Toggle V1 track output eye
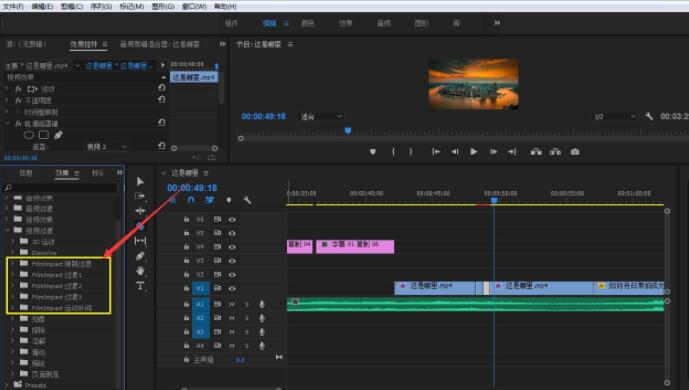The height and width of the screenshot is (390, 689). pos(232,288)
